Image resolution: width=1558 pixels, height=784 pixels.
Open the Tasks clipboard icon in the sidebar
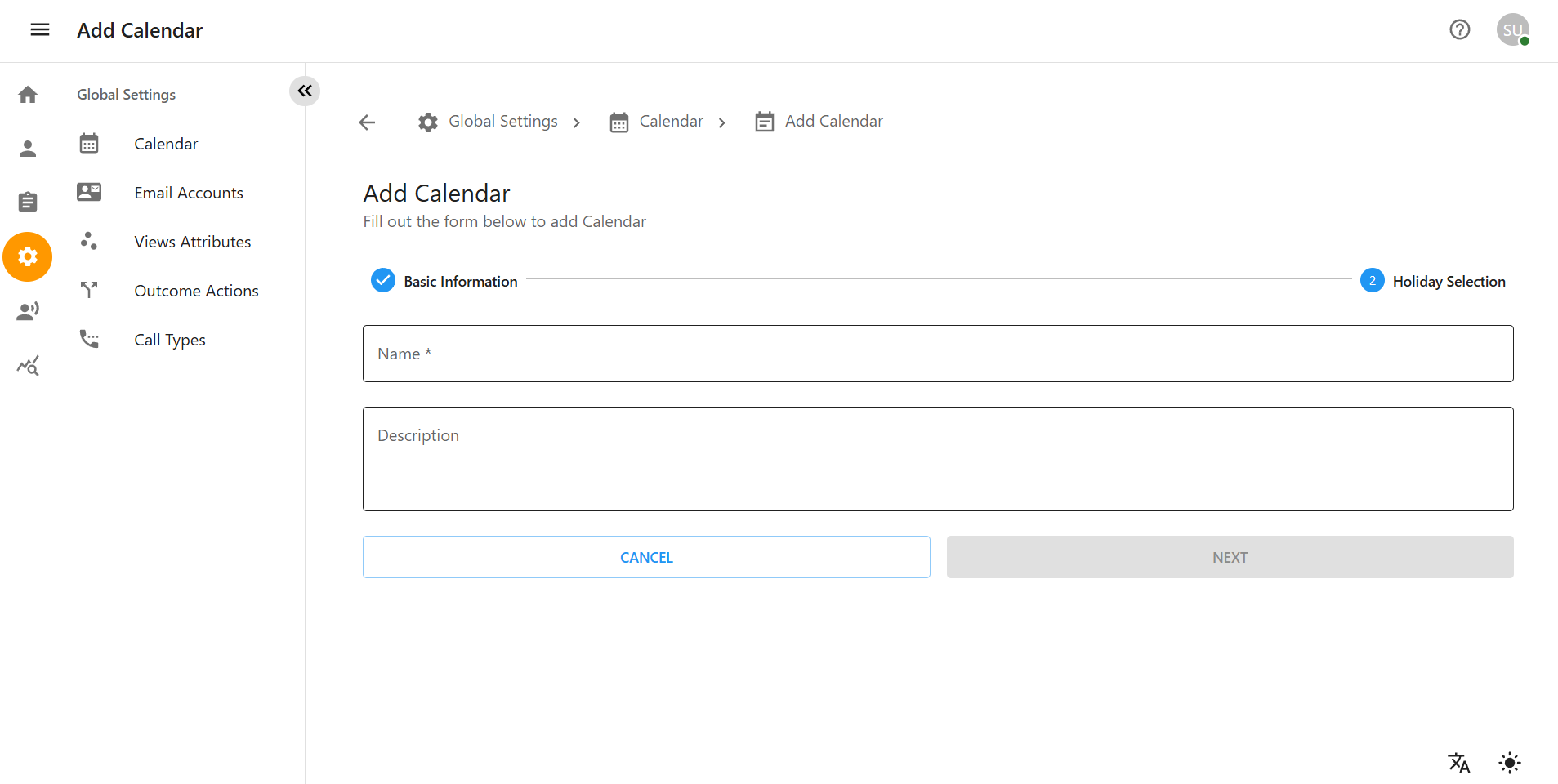(x=27, y=202)
